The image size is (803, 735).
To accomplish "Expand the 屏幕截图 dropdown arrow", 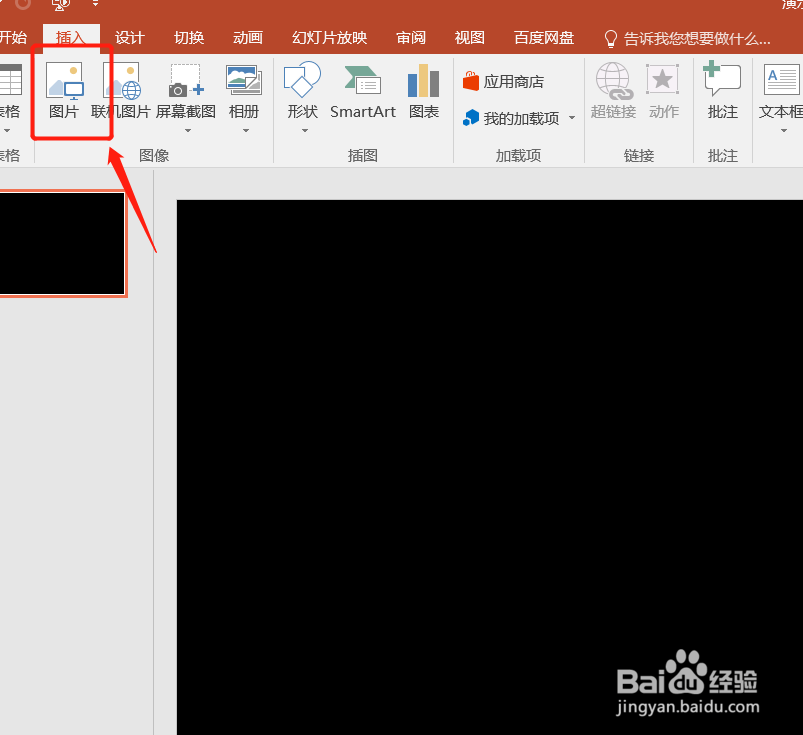I will tap(187, 131).
